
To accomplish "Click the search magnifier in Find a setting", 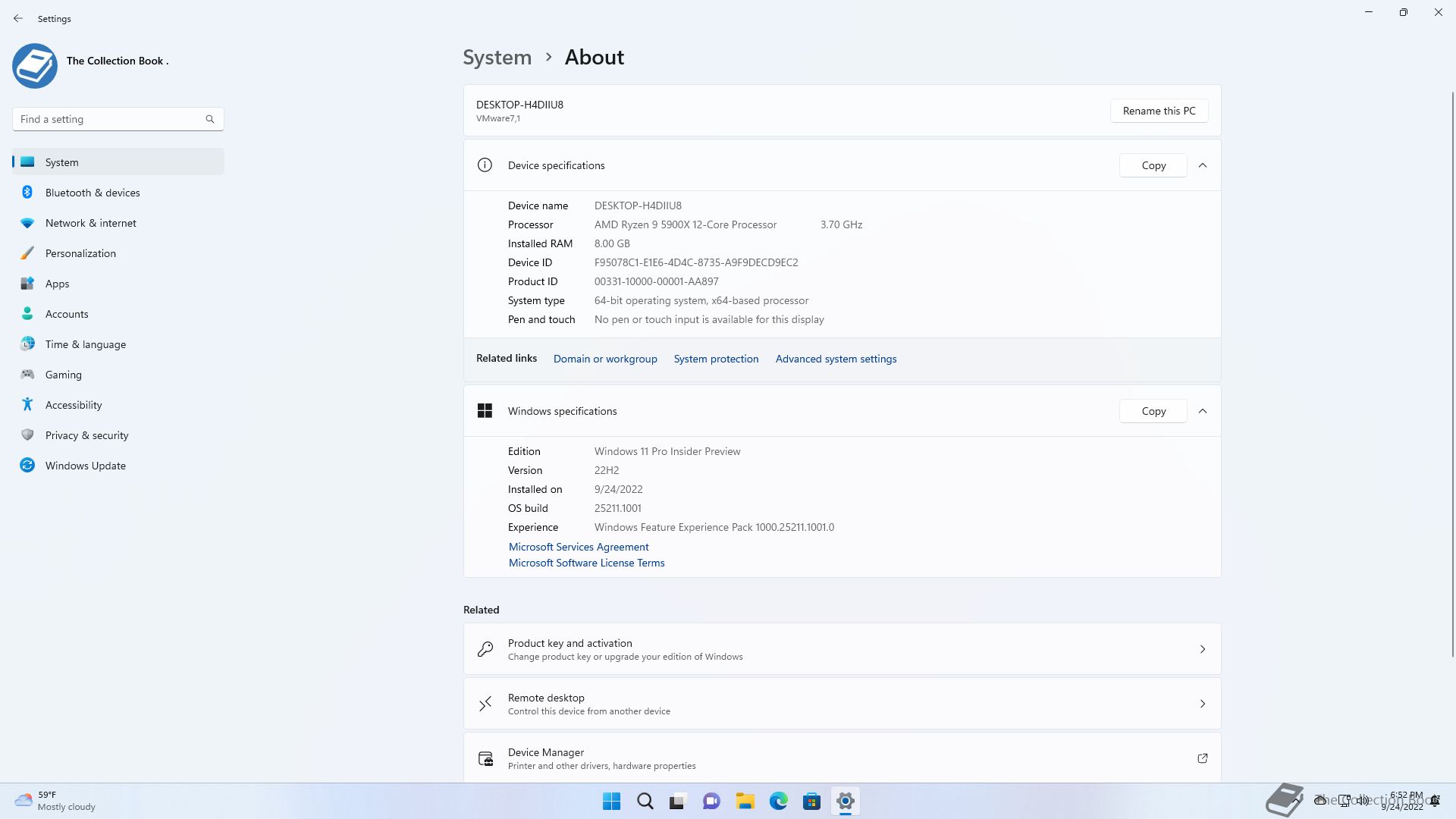I will pyautogui.click(x=210, y=119).
